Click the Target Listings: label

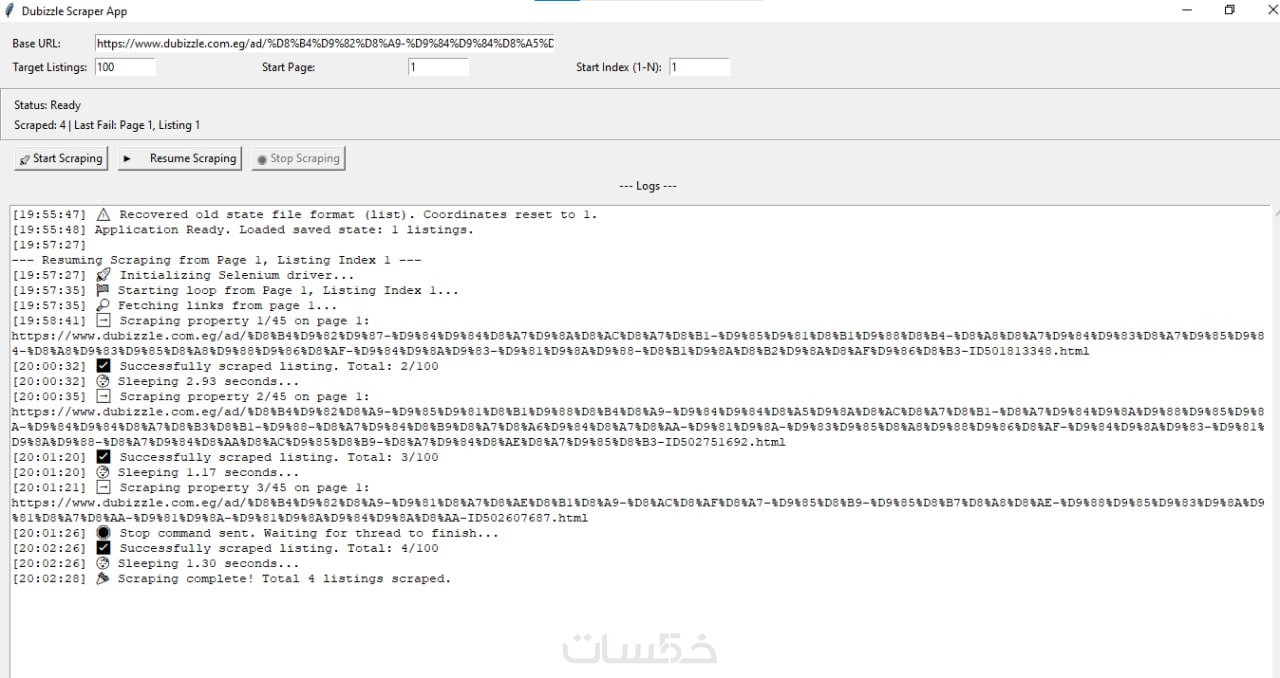click(50, 67)
